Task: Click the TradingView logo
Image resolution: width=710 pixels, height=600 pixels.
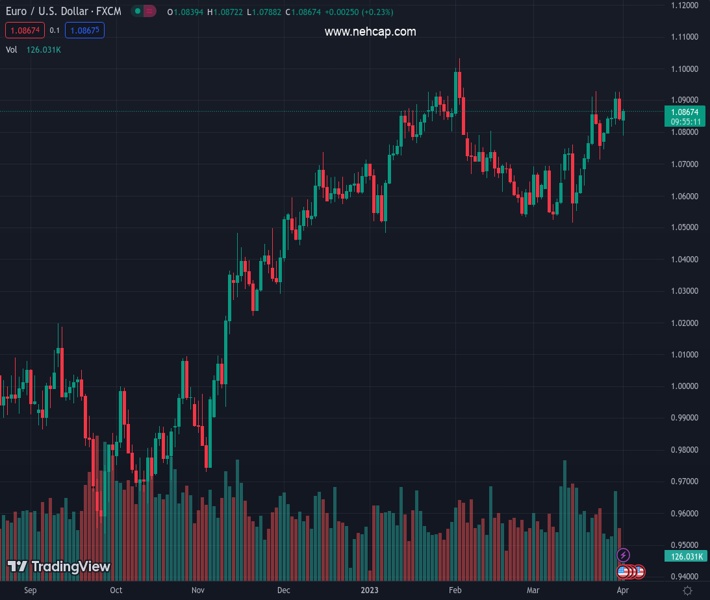Action: (x=59, y=567)
